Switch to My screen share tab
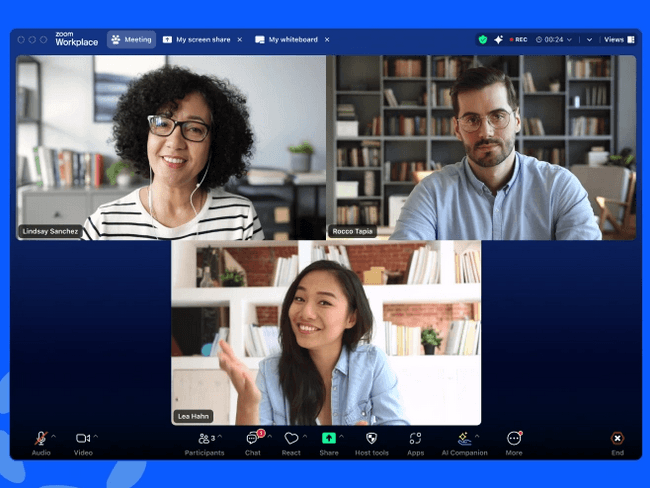Viewport: 650px width, 488px height. 196,39
